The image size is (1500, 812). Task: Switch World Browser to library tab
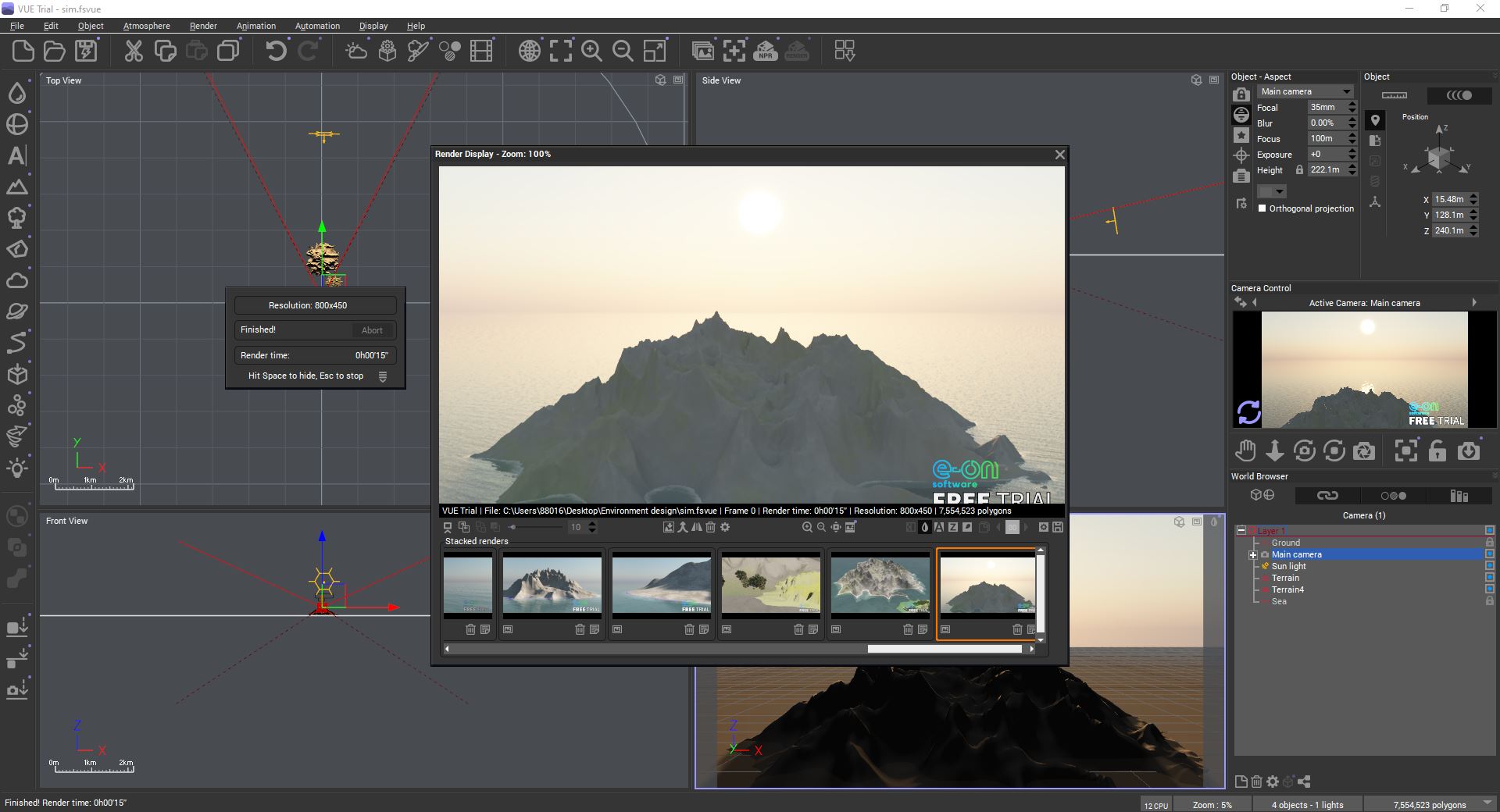(x=1459, y=496)
